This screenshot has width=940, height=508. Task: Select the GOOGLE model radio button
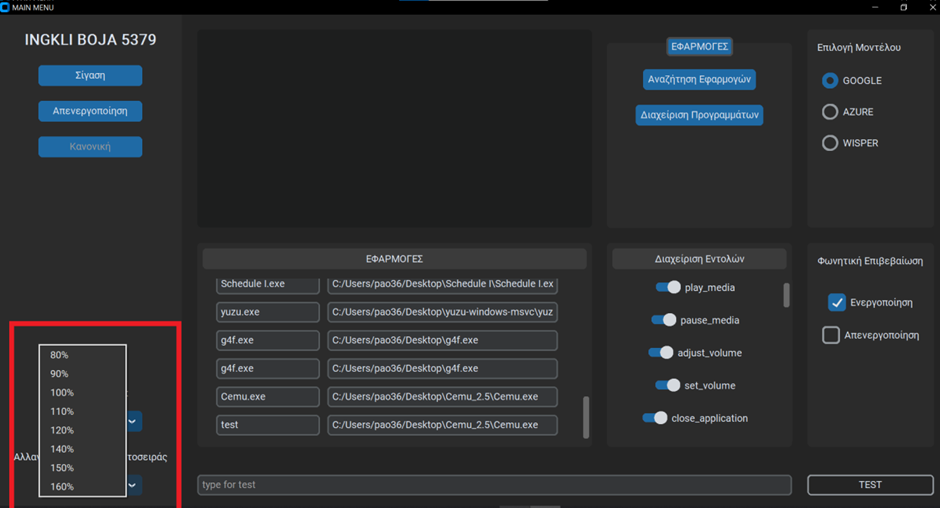tap(830, 80)
